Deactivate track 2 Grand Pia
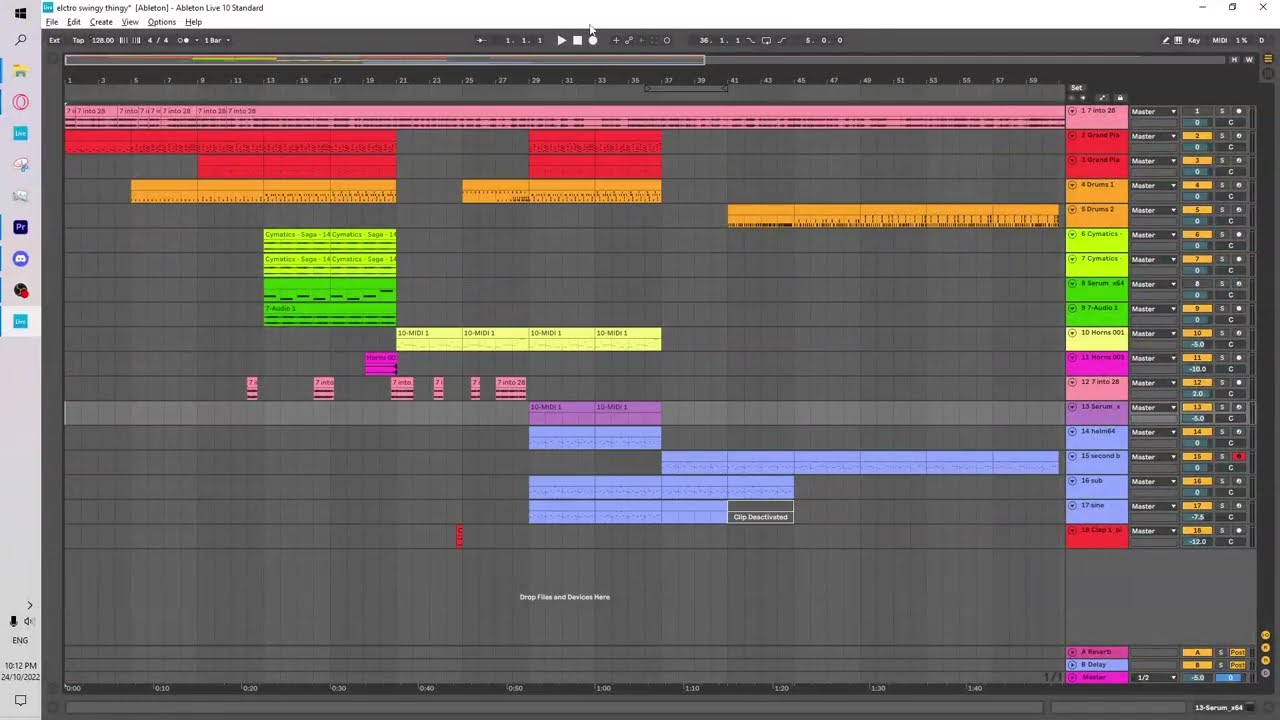 click(1197, 136)
